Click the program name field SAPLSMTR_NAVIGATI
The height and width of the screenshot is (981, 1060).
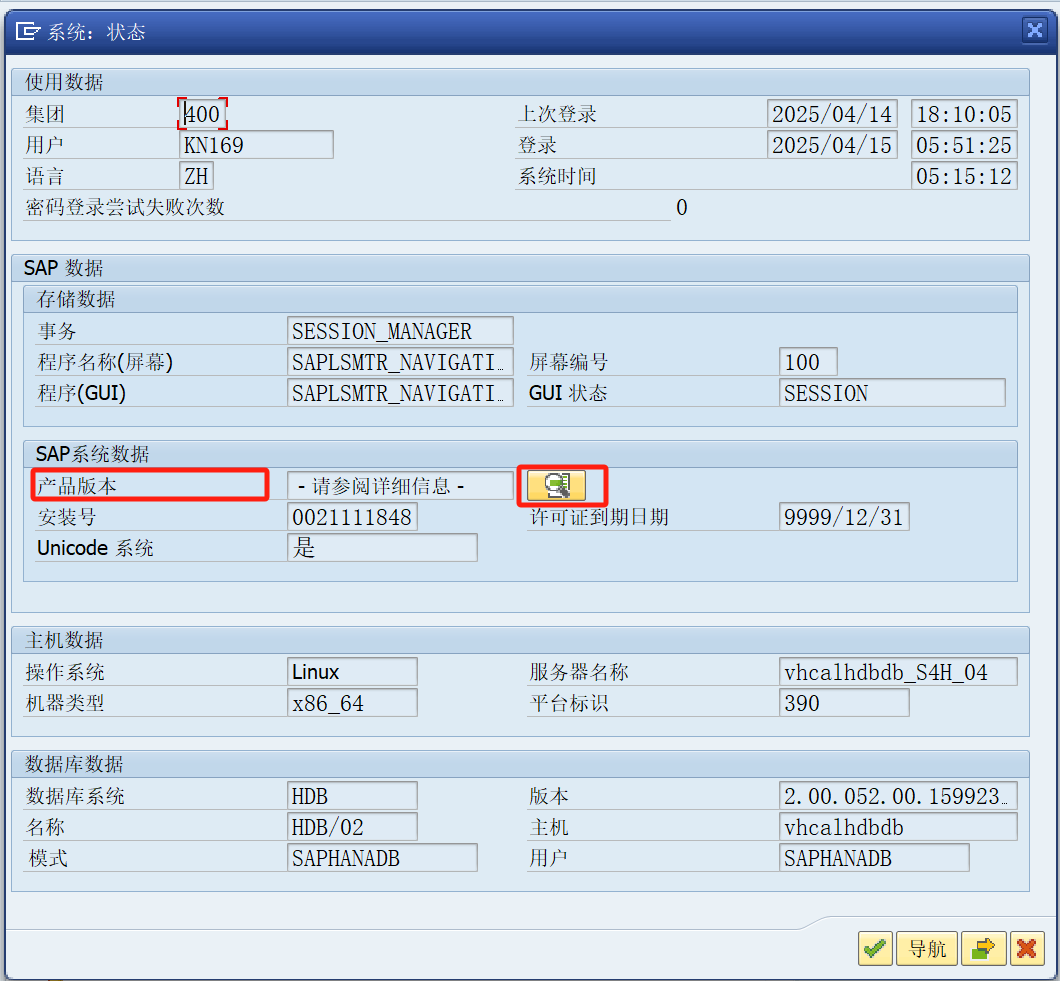tap(399, 361)
